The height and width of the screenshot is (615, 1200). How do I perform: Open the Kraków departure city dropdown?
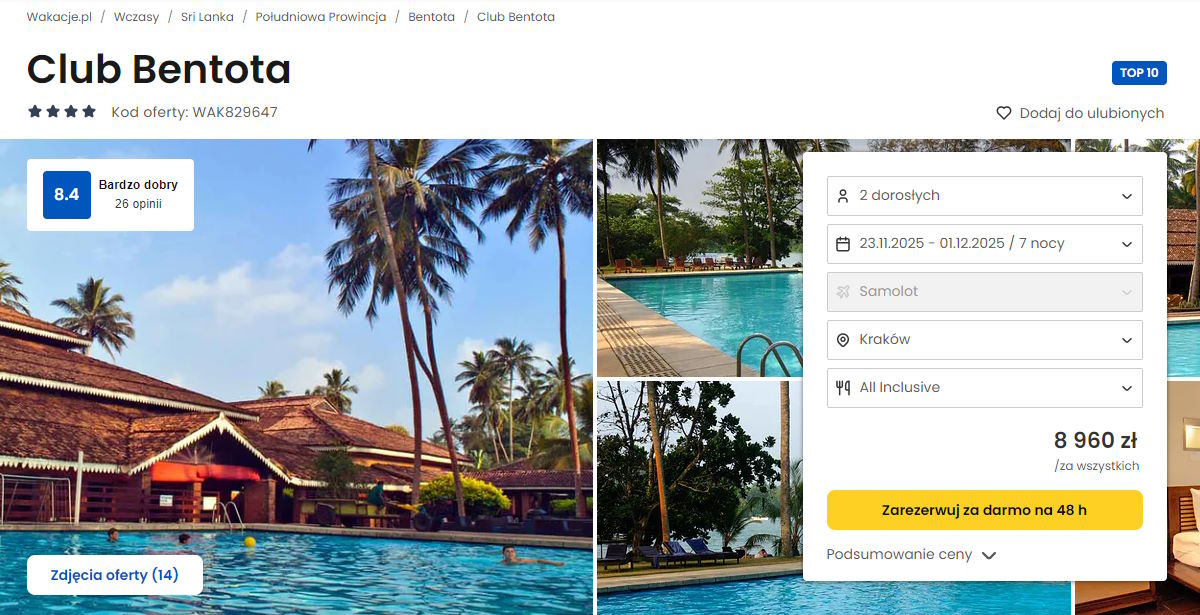[985, 339]
